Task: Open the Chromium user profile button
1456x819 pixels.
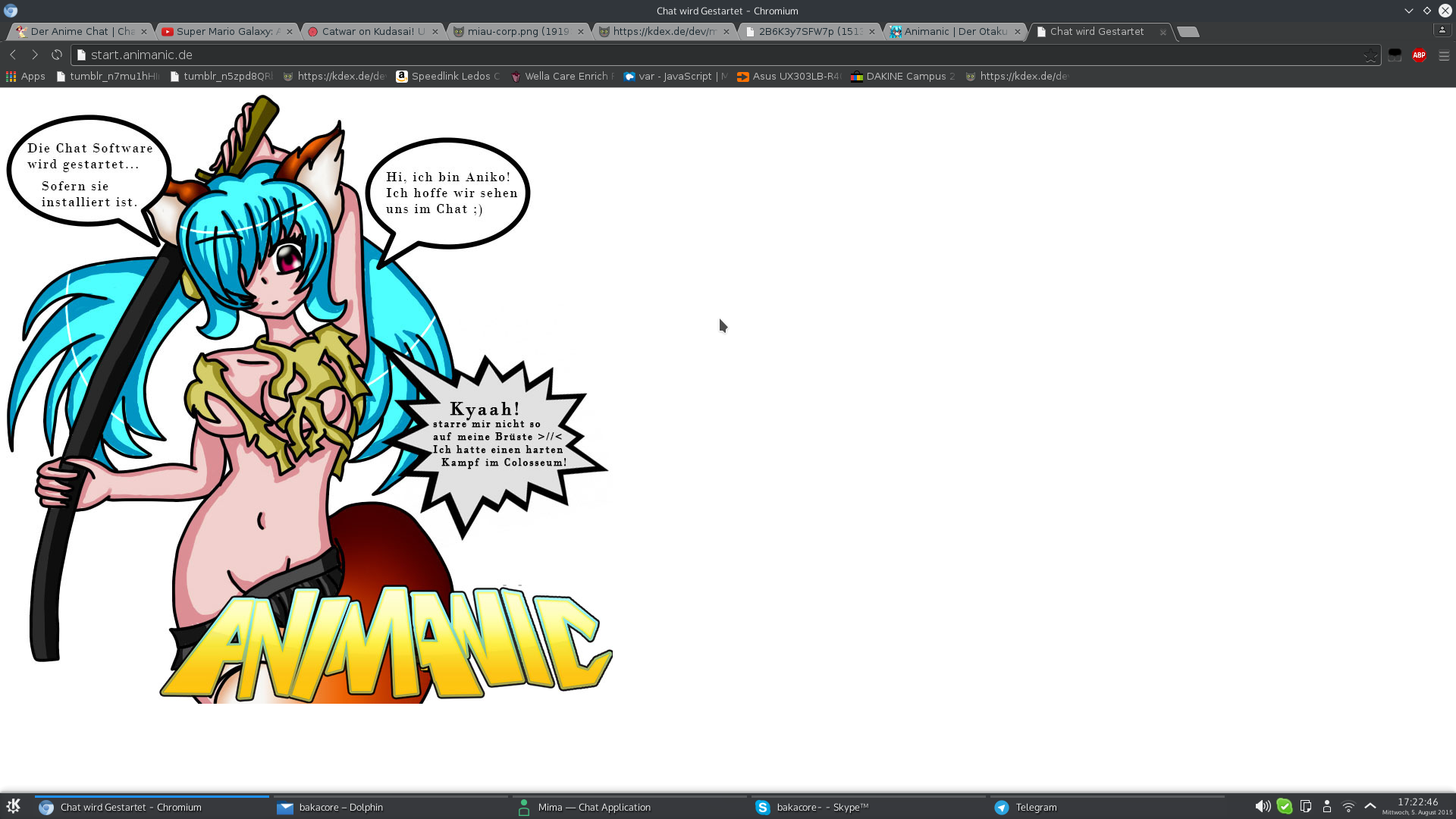Action: click(x=1442, y=30)
